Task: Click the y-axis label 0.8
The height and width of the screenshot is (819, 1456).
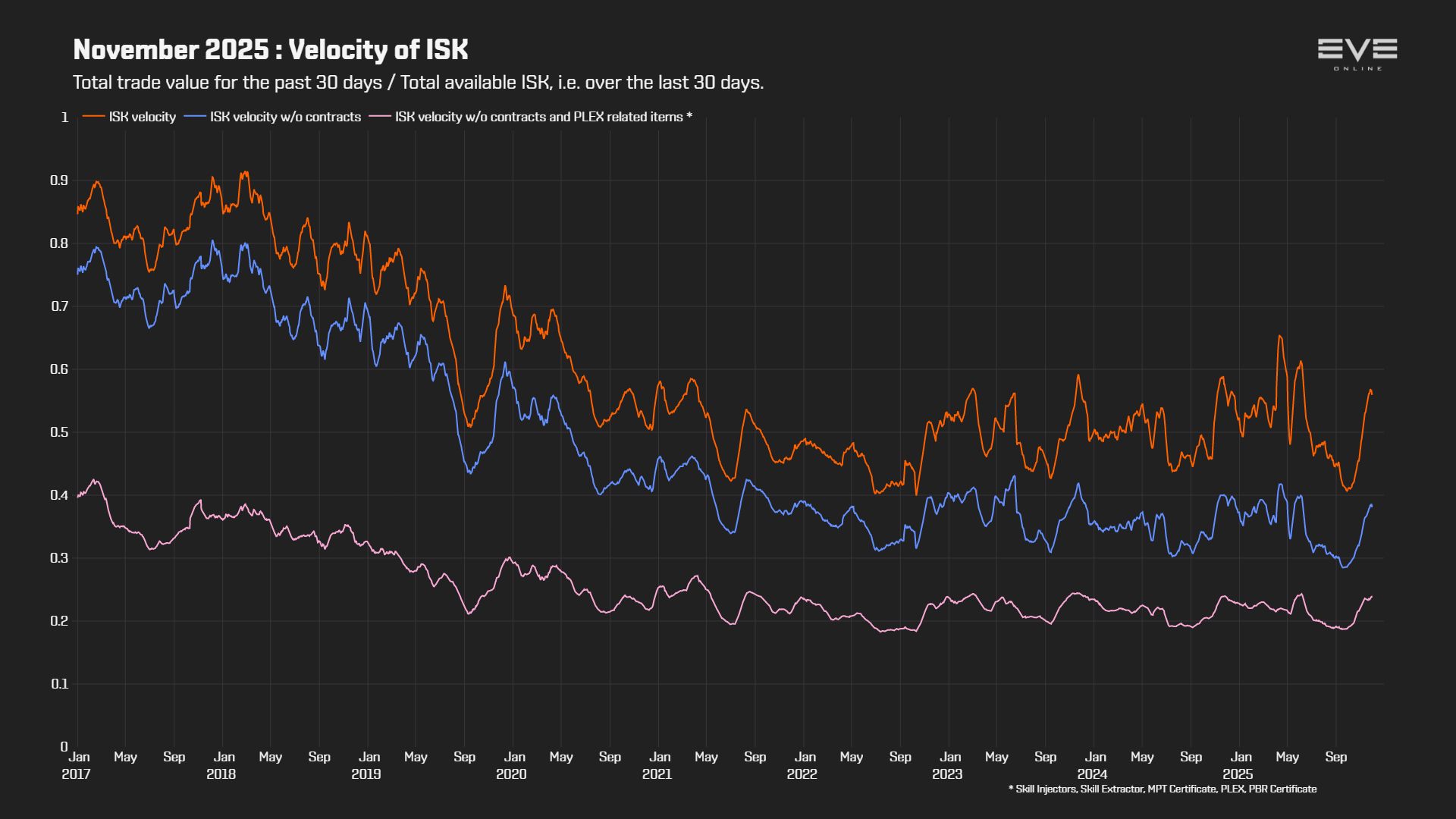Action: tap(59, 243)
